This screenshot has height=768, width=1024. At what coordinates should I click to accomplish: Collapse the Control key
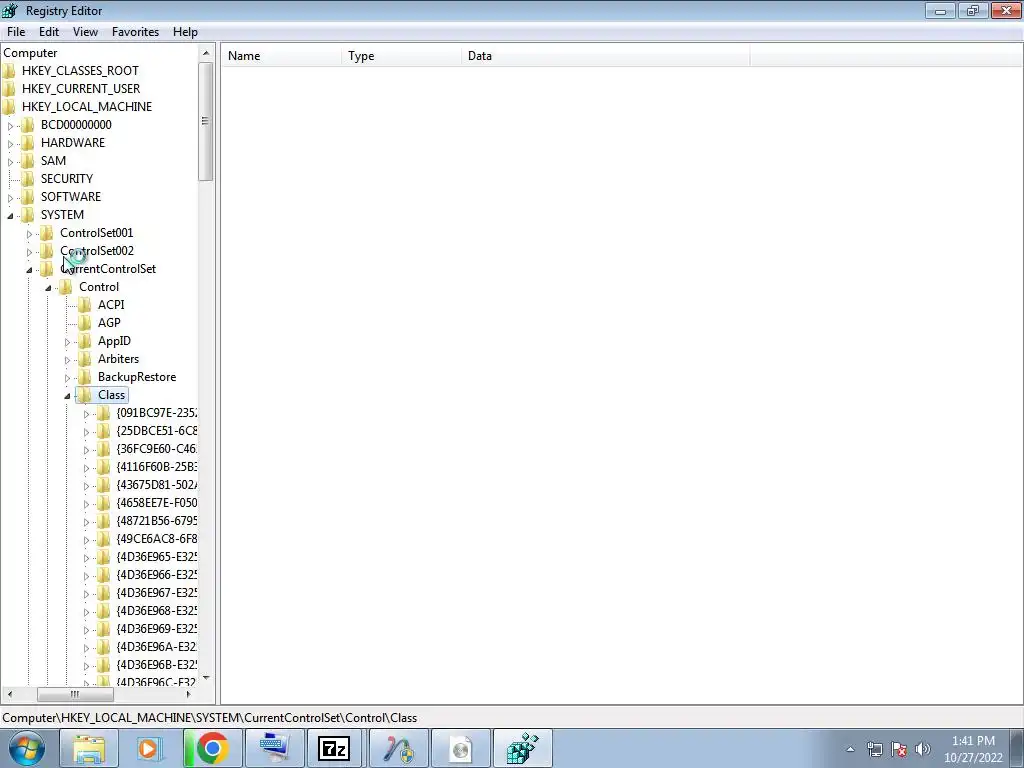click(x=48, y=287)
